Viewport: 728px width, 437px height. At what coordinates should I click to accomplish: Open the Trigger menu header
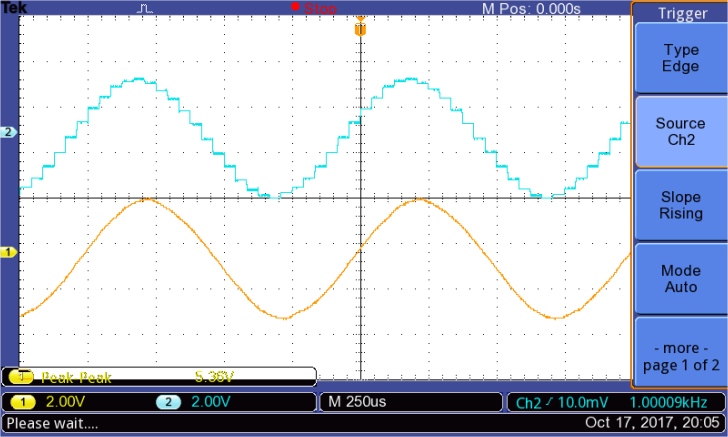(680, 12)
